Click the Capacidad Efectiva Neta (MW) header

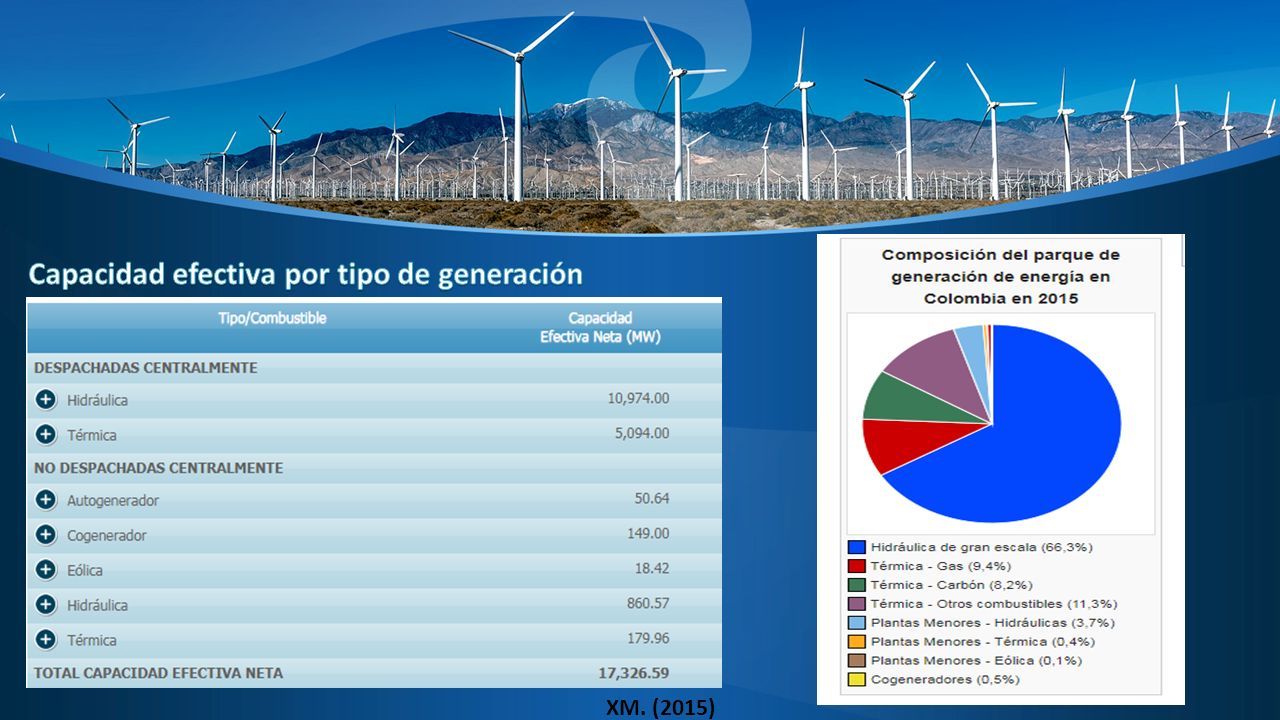[600, 328]
